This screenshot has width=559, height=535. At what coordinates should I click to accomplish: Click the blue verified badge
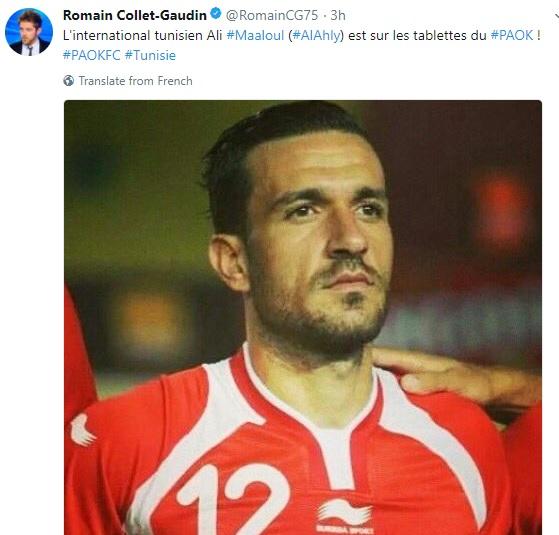click(216, 14)
